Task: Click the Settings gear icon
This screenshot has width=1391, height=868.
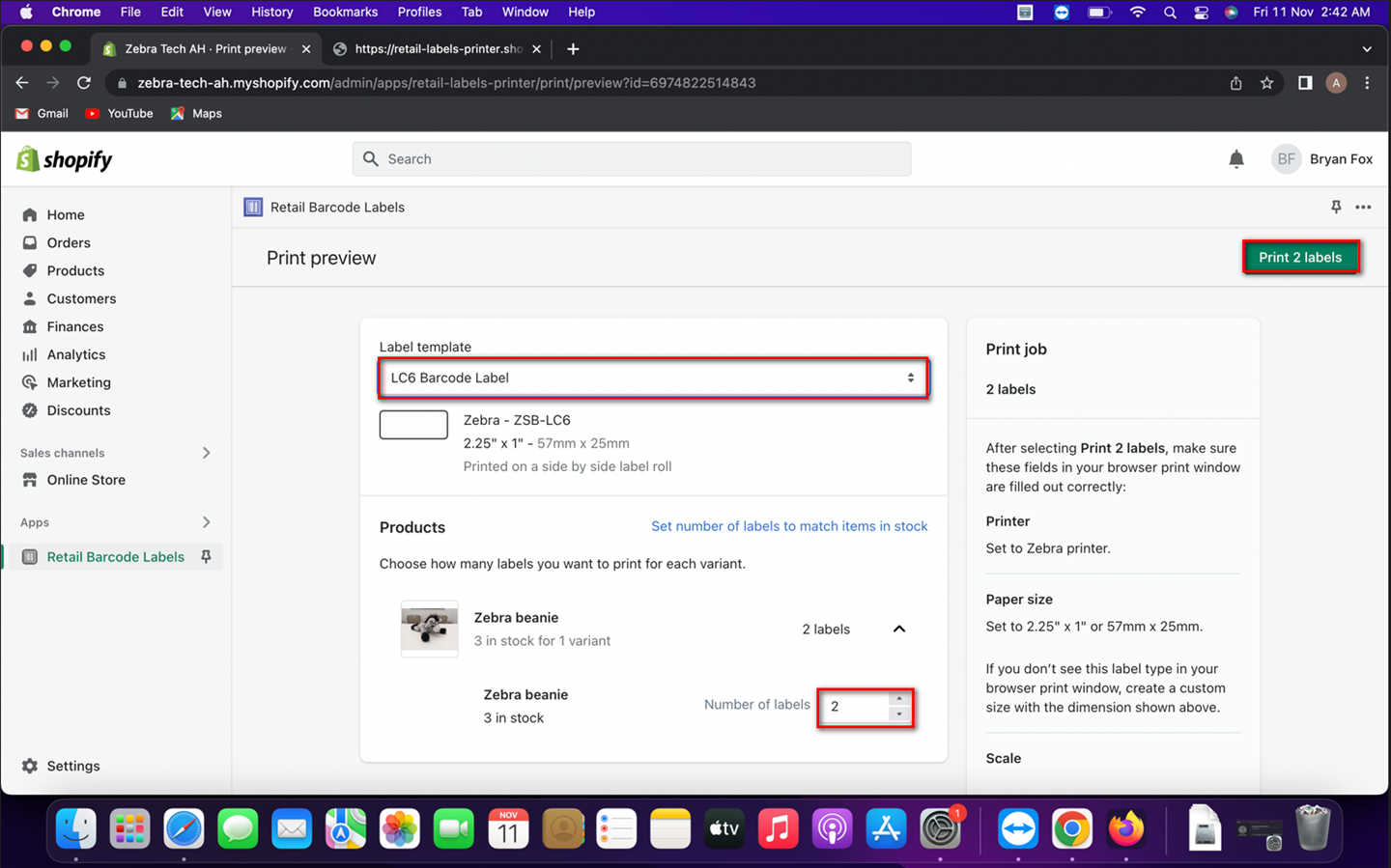Action: coord(30,766)
